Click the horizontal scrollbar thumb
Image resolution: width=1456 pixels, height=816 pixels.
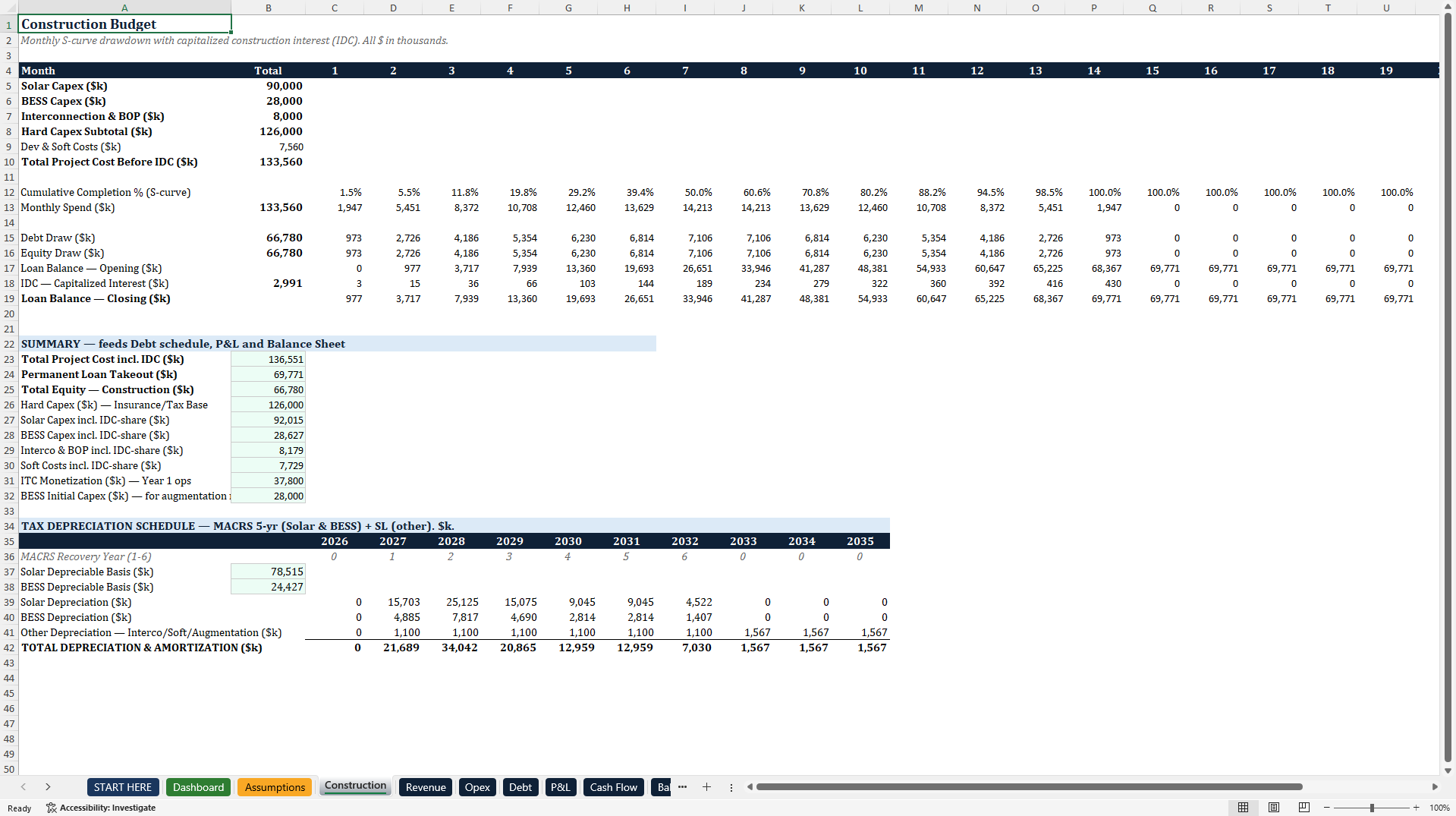[x=1030, y=787]
